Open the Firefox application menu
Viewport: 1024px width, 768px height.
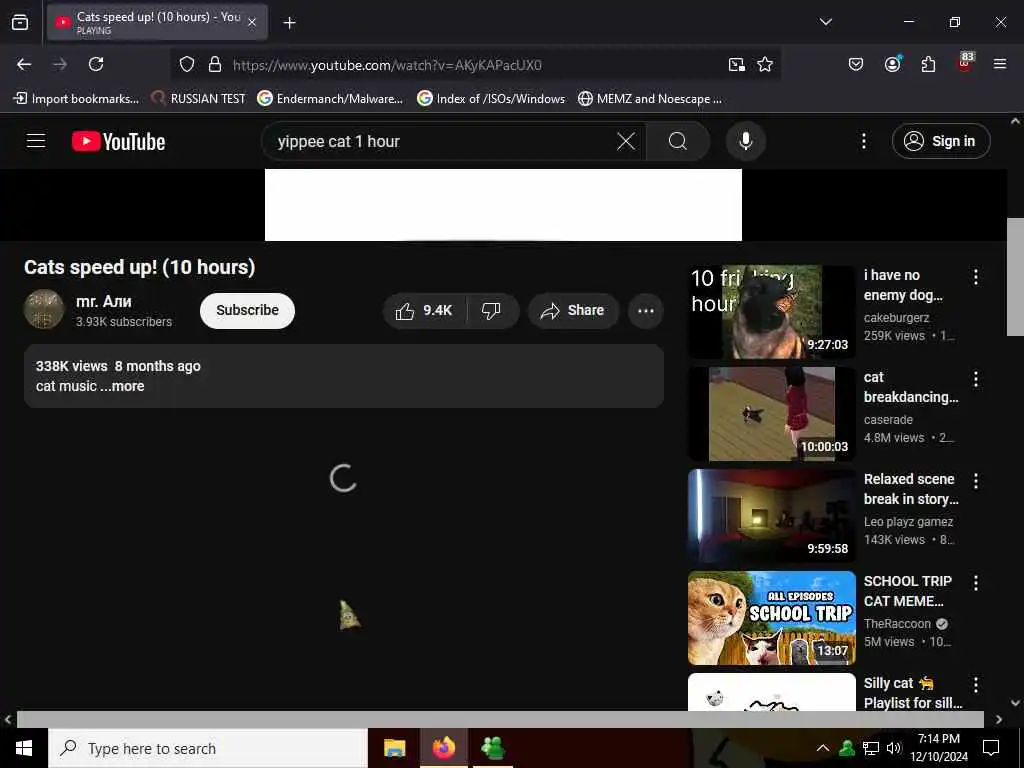999,64
